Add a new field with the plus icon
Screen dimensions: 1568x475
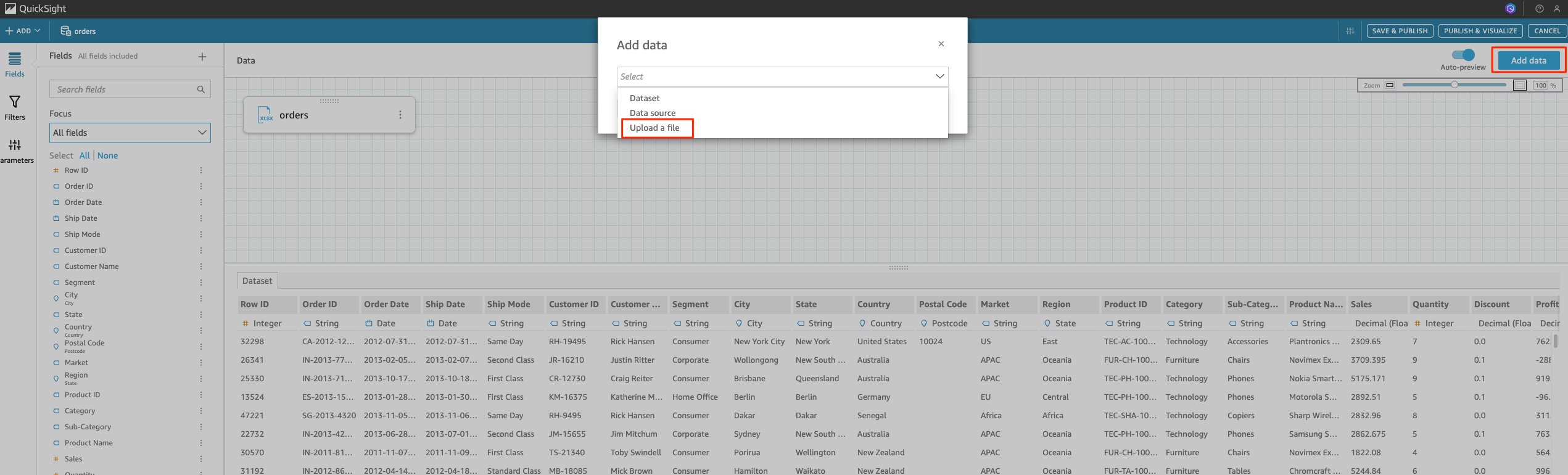pos(202,57)
